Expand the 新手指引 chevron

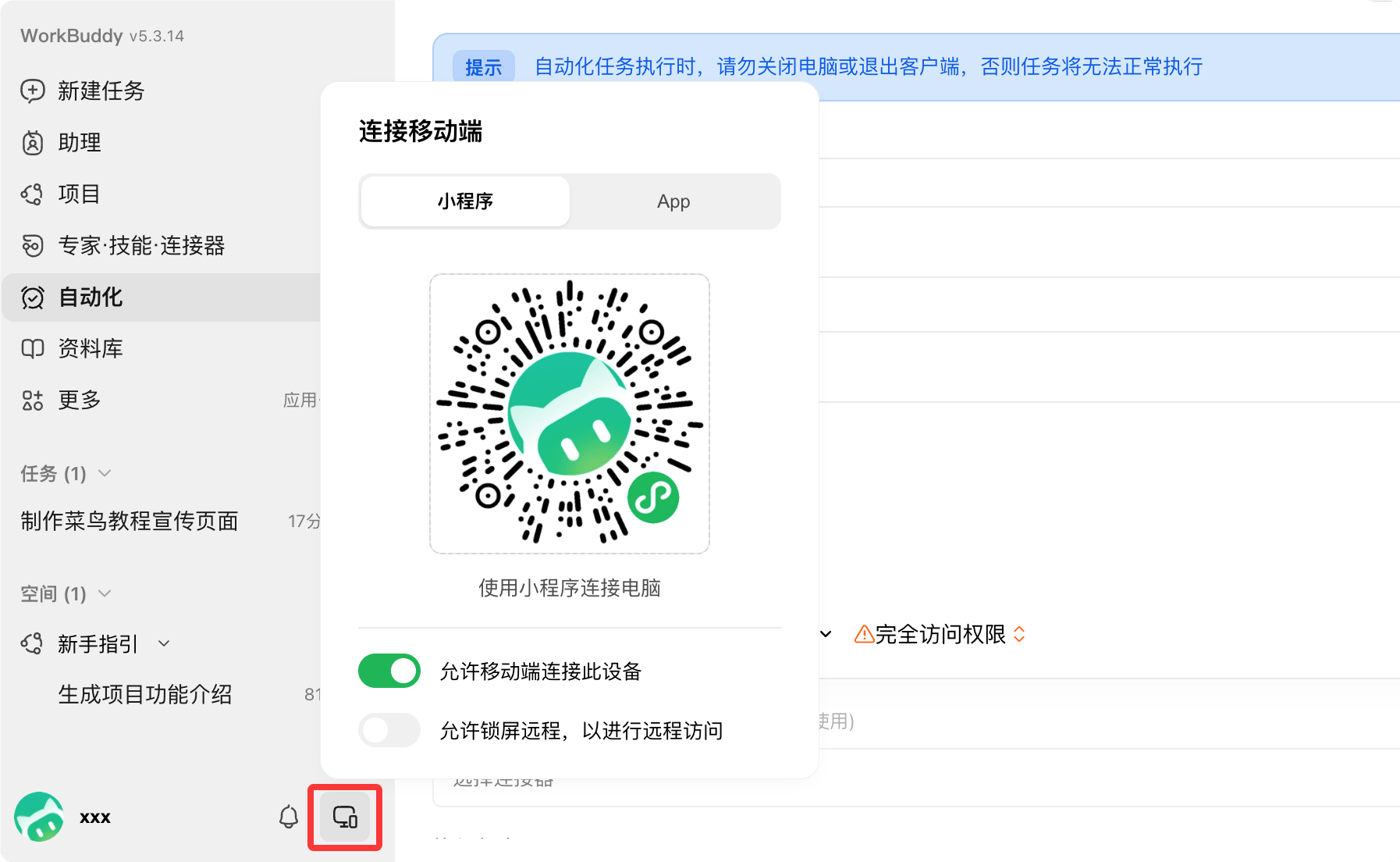[x=164, y=644]
